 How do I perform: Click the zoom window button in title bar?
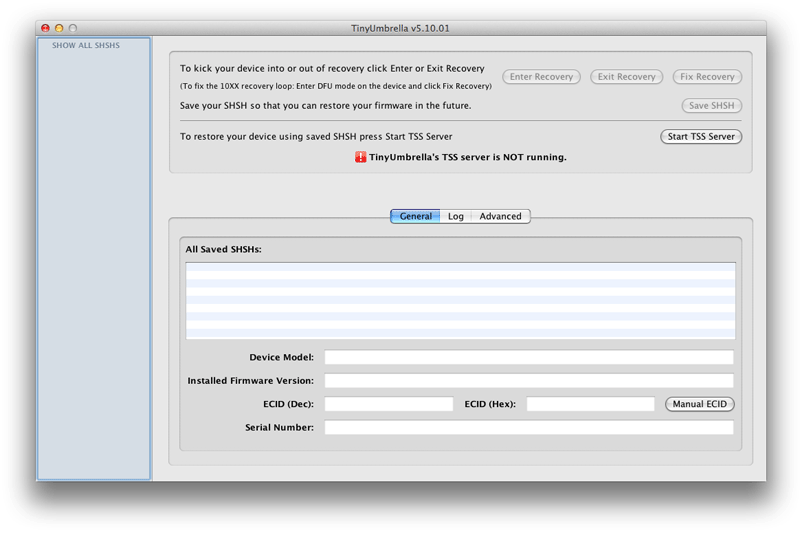pos(73,28)
